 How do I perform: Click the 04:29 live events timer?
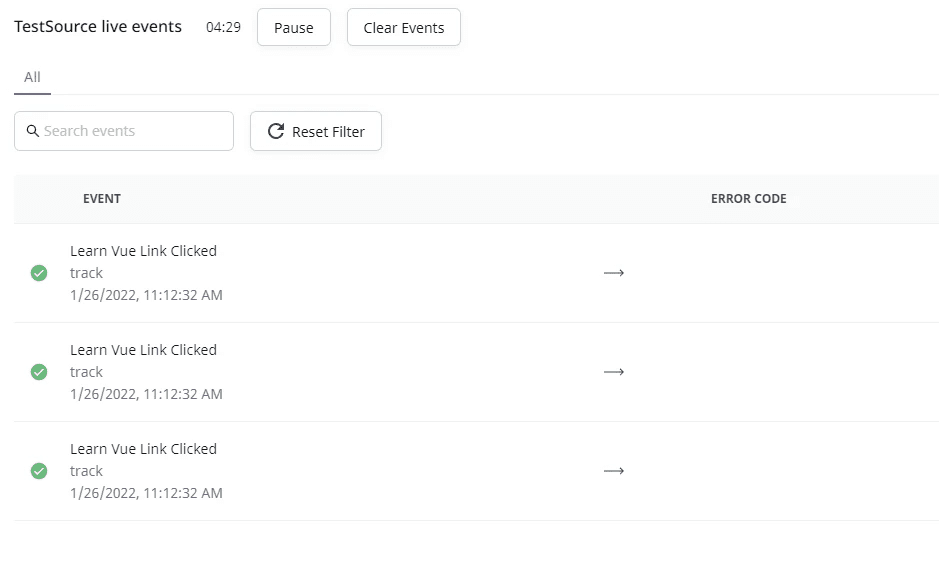coord(223,28)
